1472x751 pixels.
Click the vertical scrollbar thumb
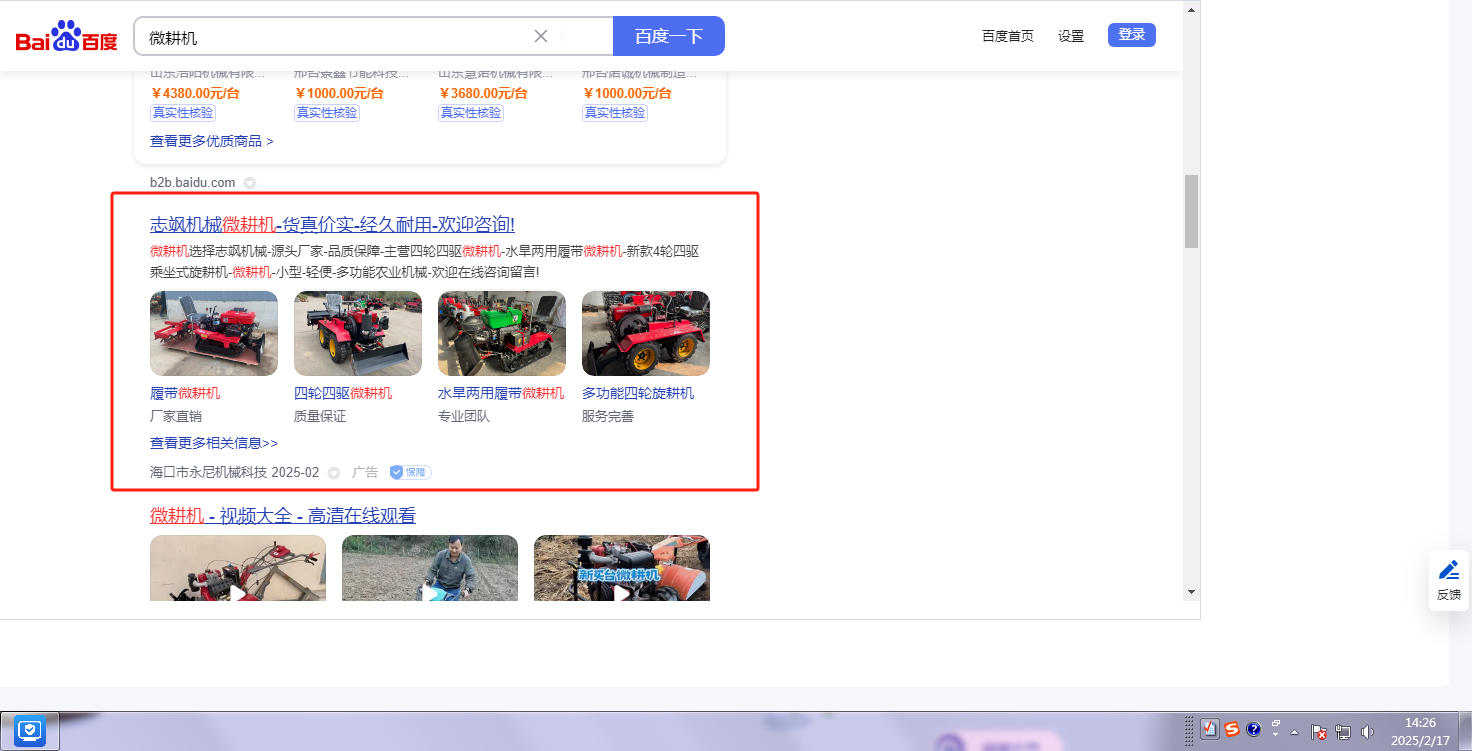(1191, 211)
